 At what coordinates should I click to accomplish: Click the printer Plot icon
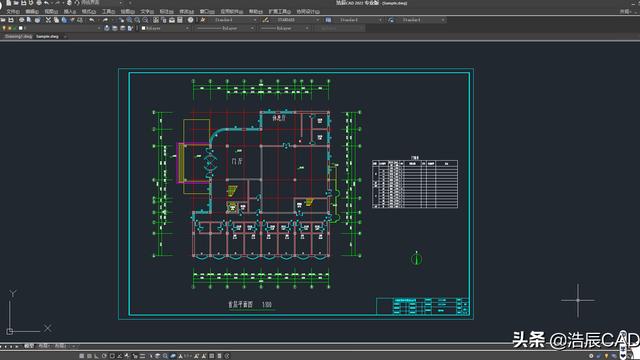[x=22, y=20]
